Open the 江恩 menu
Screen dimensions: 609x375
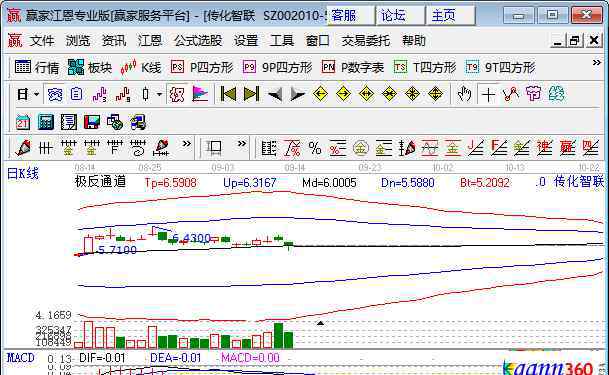(x=150, y=40)
